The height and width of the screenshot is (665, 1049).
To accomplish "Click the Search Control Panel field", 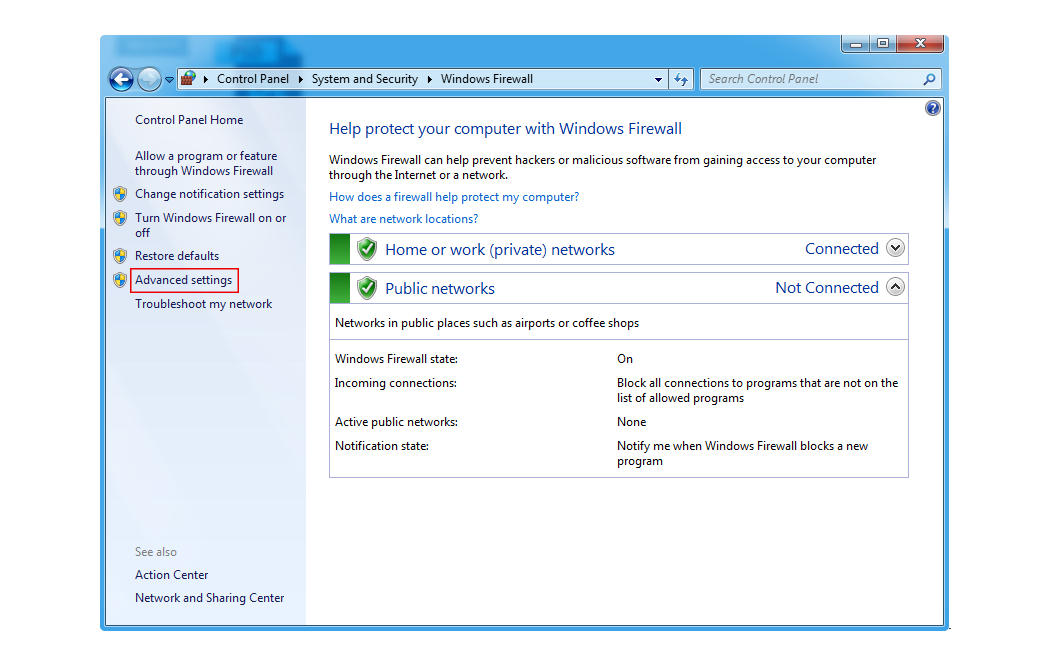I will 810,79.
